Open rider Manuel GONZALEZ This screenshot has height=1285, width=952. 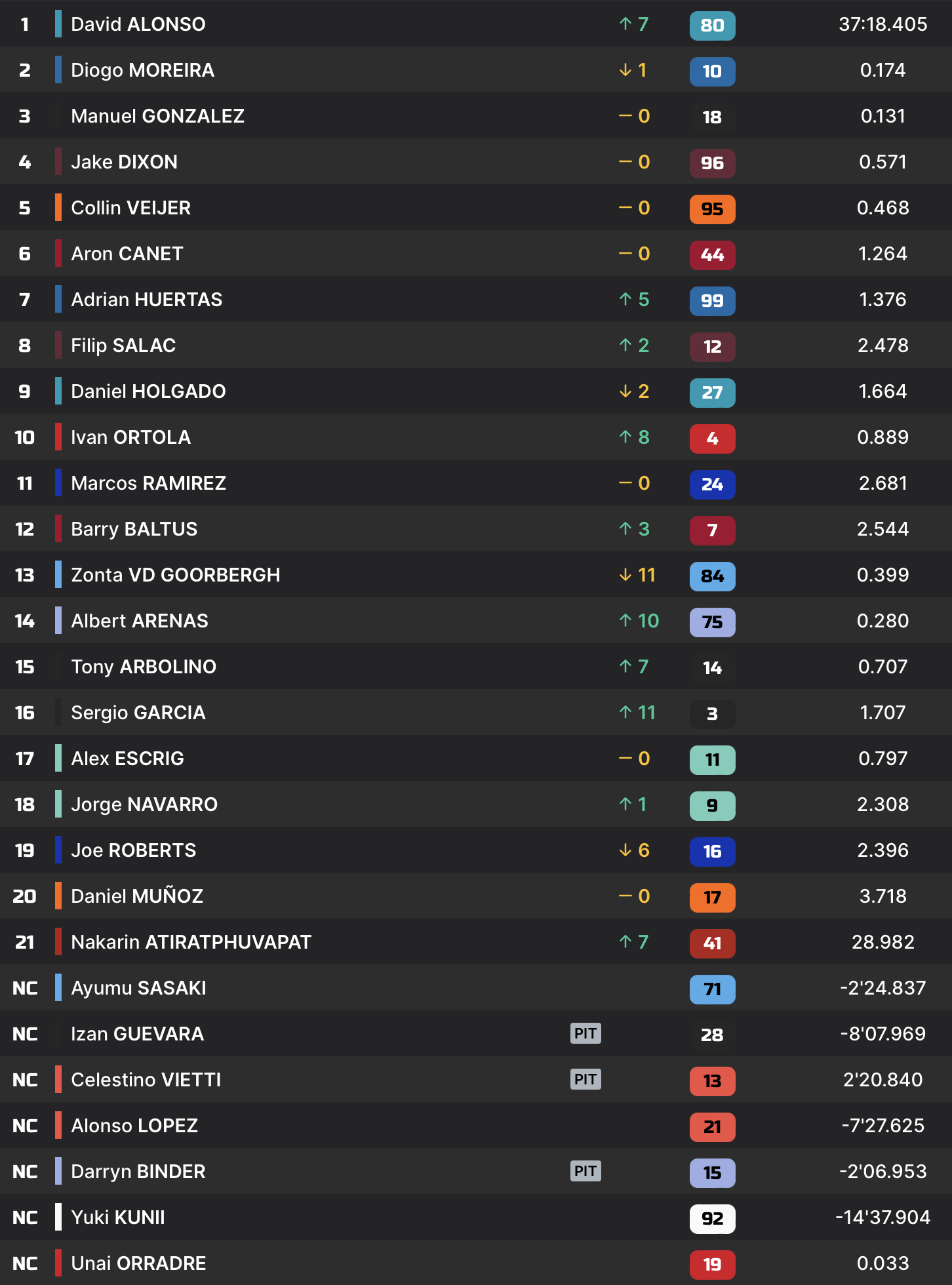pos(157,116)
